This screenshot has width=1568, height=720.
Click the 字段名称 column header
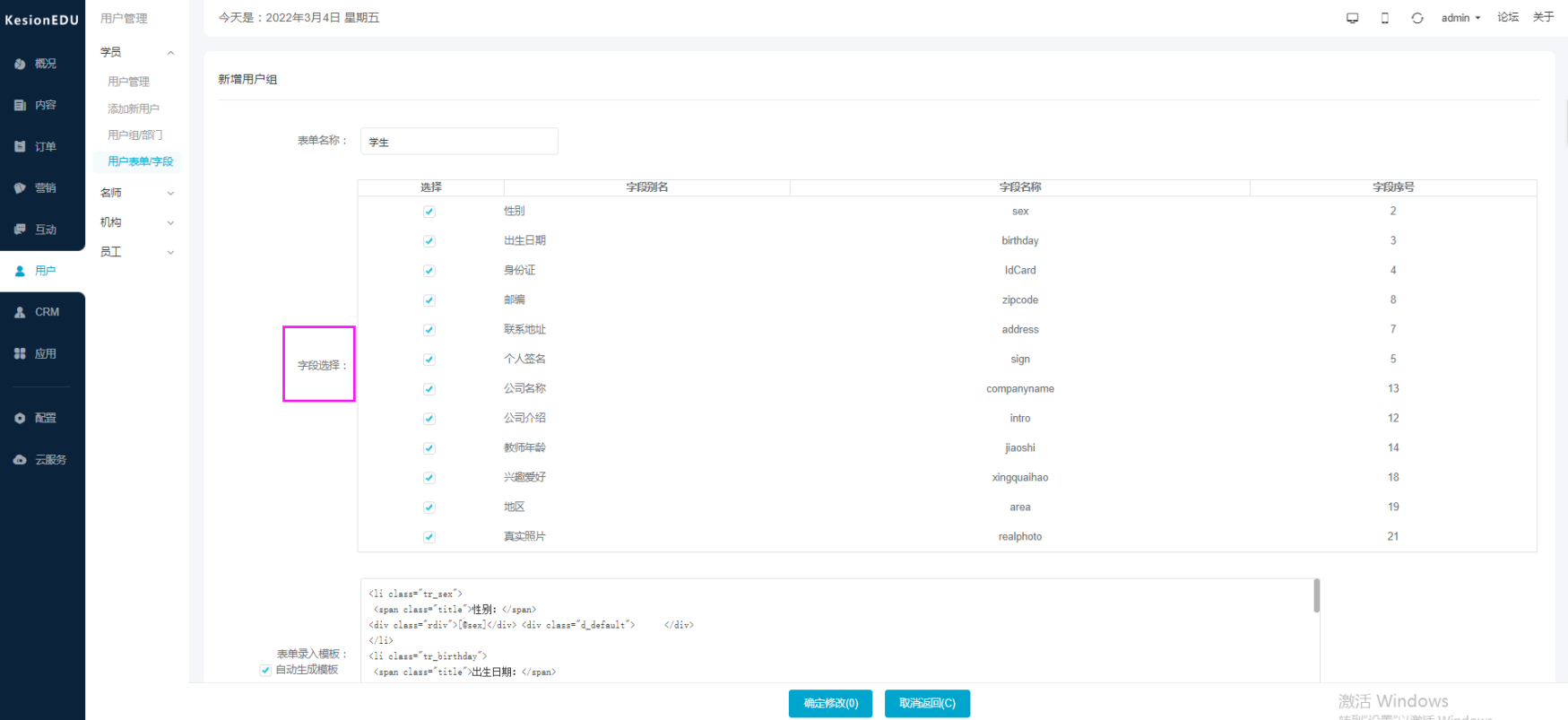click(x=1020, y=187)
